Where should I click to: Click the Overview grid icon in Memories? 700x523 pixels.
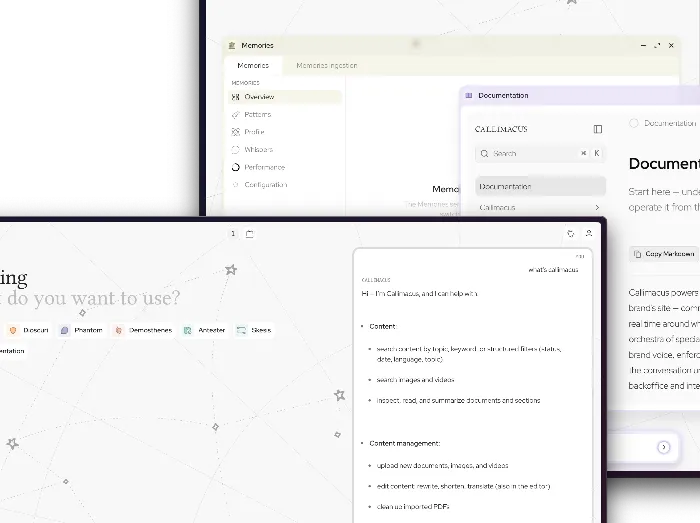tap(236, 97)
